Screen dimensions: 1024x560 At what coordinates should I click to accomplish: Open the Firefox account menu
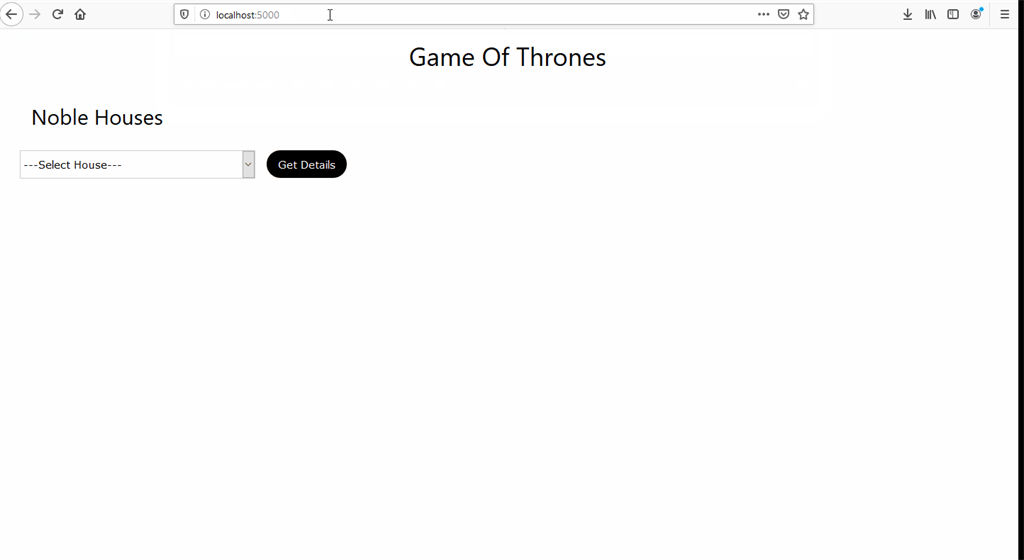click(976, 14)
